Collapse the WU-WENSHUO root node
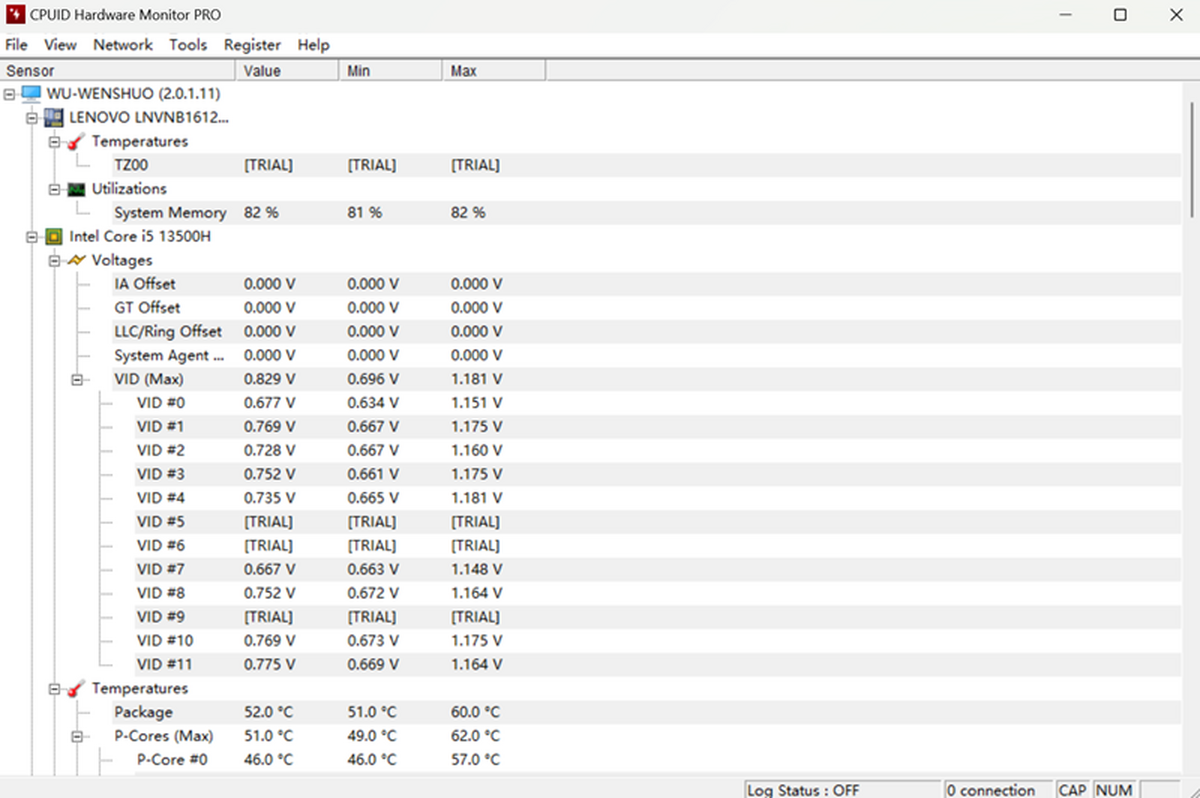This screenshot has height=798, width=1200. tap(9, 93)
